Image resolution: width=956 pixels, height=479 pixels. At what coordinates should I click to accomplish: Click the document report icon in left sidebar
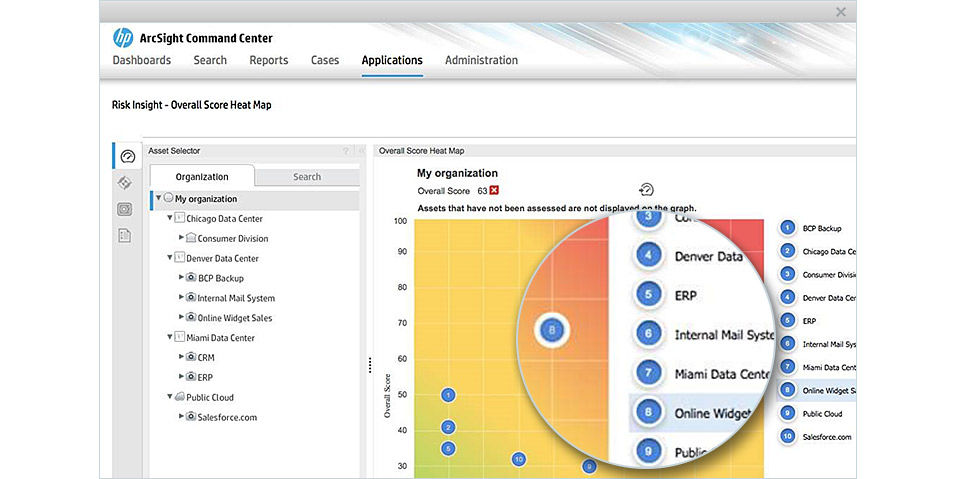click(125, 235)
